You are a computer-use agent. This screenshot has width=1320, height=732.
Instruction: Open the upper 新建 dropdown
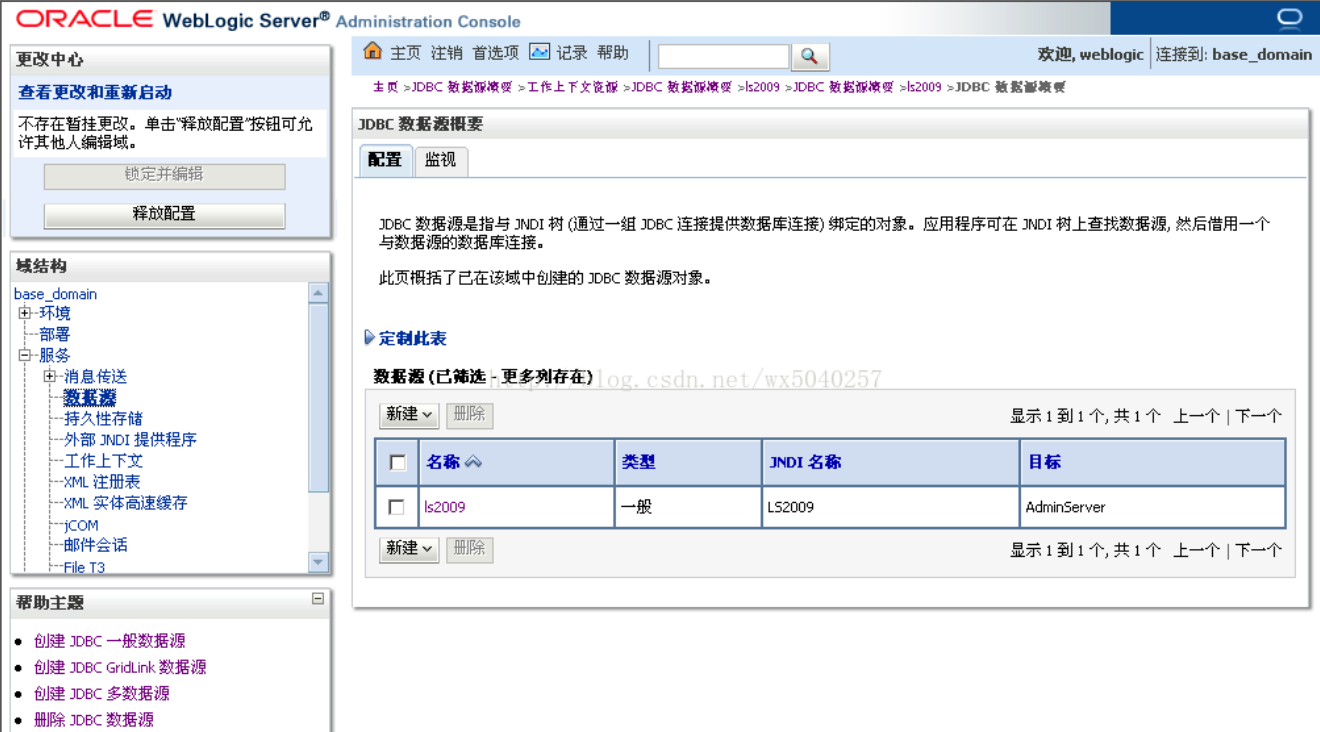(409, 414)
